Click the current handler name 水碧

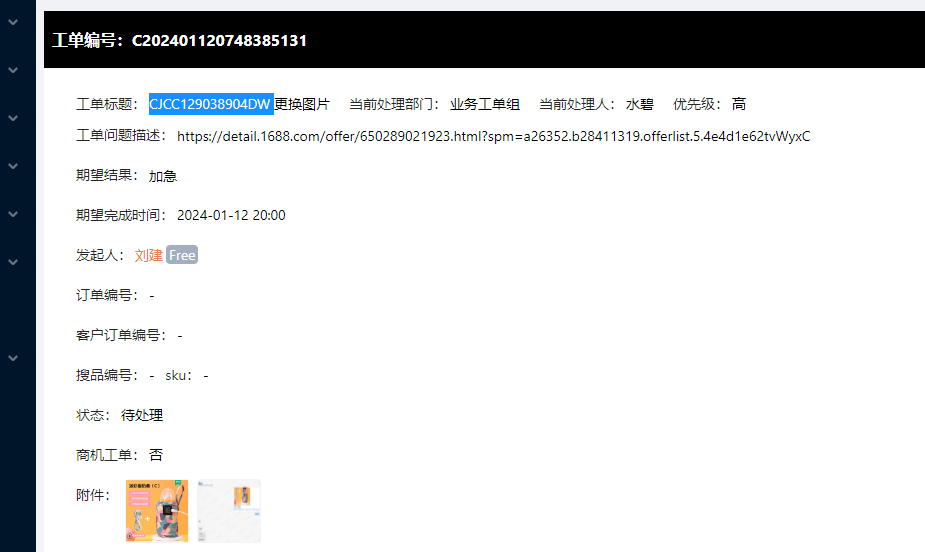coord(639,104)
